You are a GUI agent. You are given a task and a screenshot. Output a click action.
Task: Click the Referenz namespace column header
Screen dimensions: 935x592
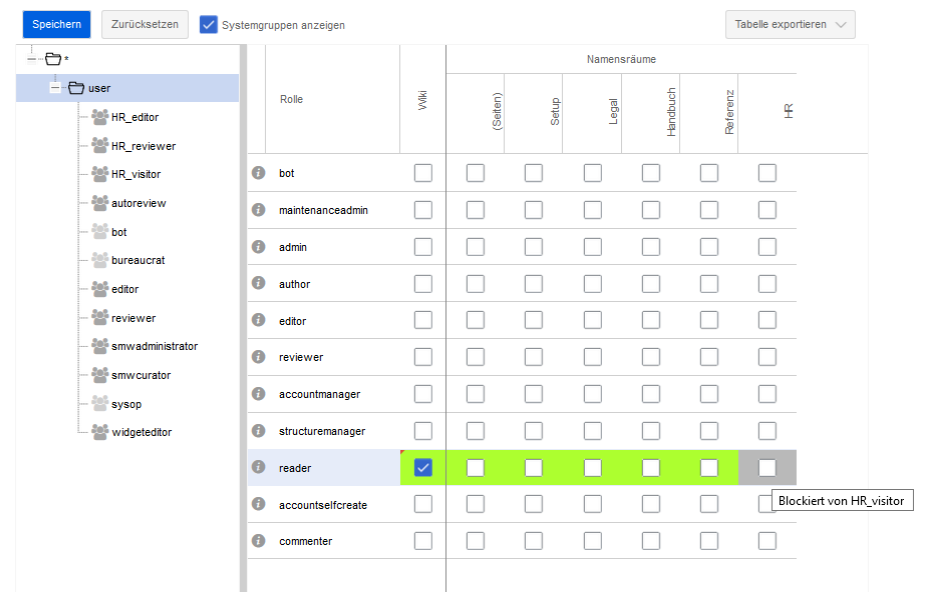click(729, 111)
